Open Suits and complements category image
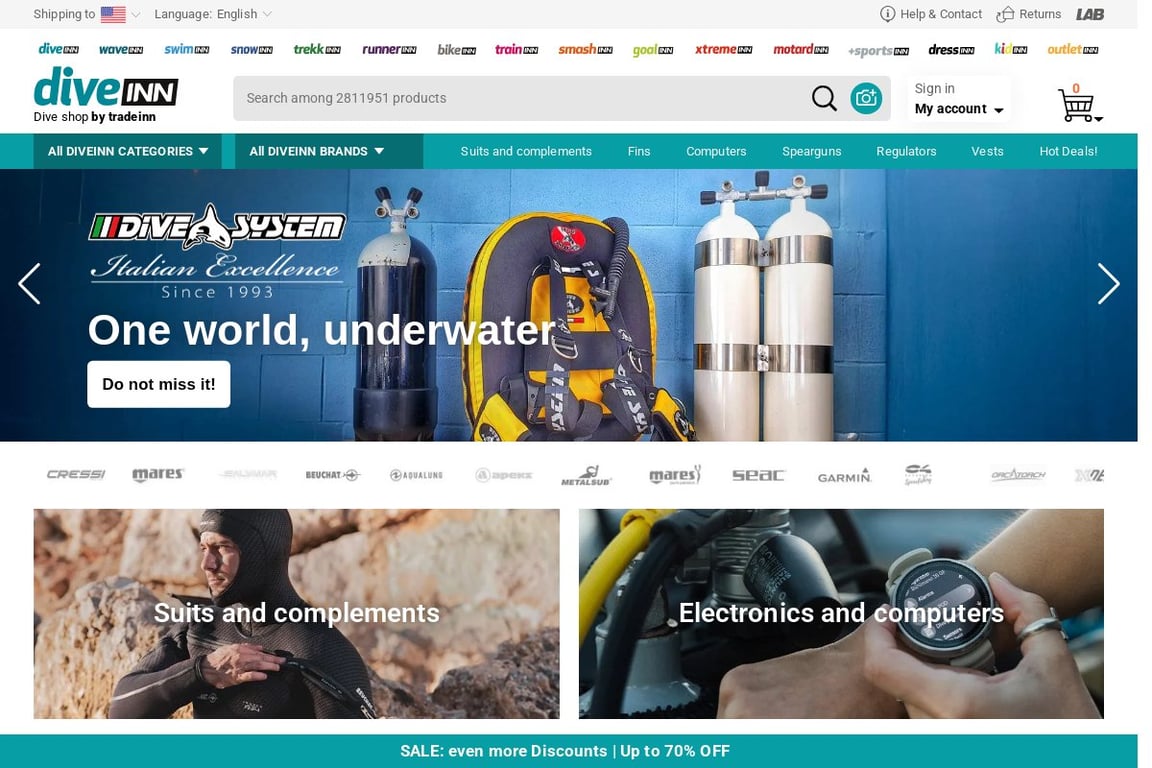The image size is (1152, 768). pyautogui.click(x=296, y=614)
